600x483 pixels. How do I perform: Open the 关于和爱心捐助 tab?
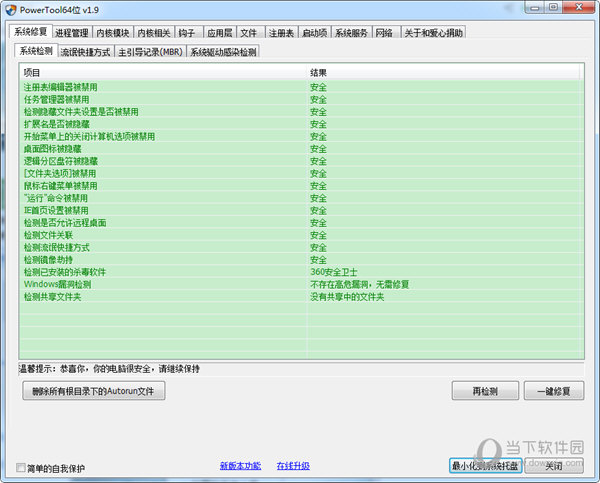[x=434, y=33]
